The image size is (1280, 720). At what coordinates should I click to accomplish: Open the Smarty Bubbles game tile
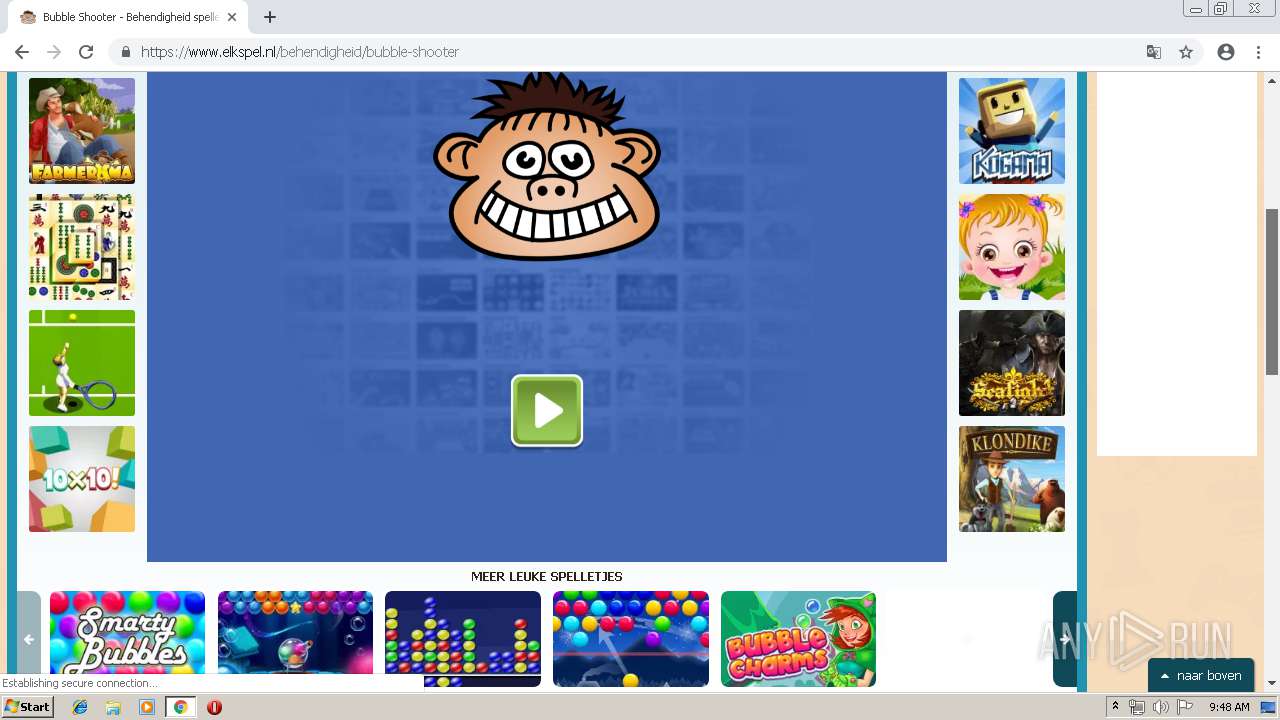point(127,639)
